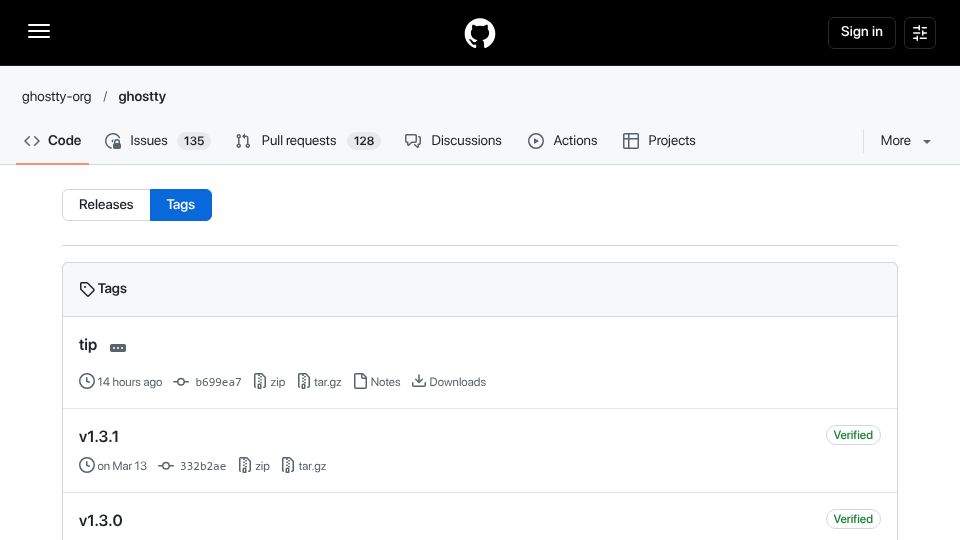Screen dimensions: 960x540
Task: Download the v1.3.1 tar.gz archive
Action: 312,466
